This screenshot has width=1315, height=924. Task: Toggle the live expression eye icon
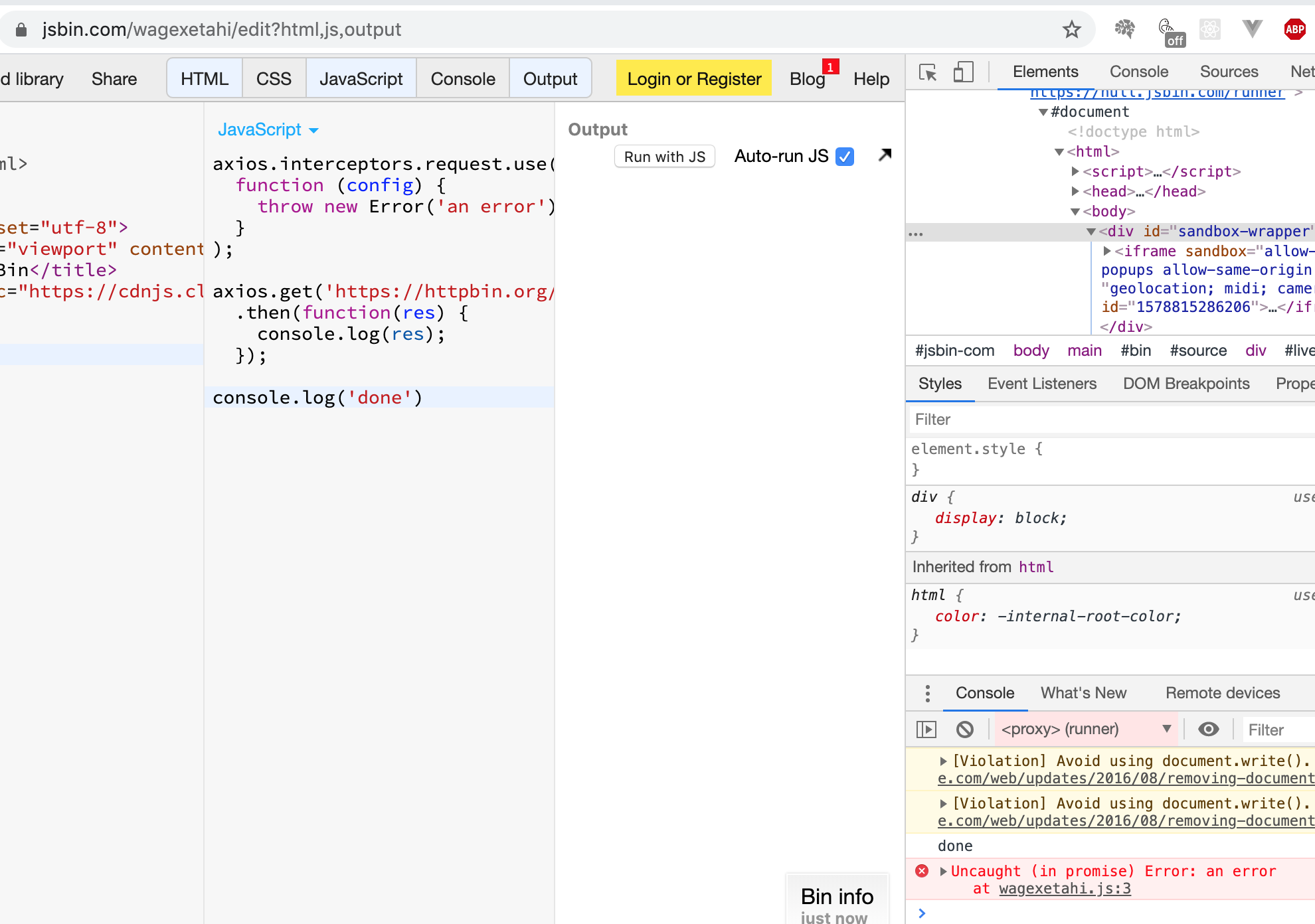tap(1208, 730)
